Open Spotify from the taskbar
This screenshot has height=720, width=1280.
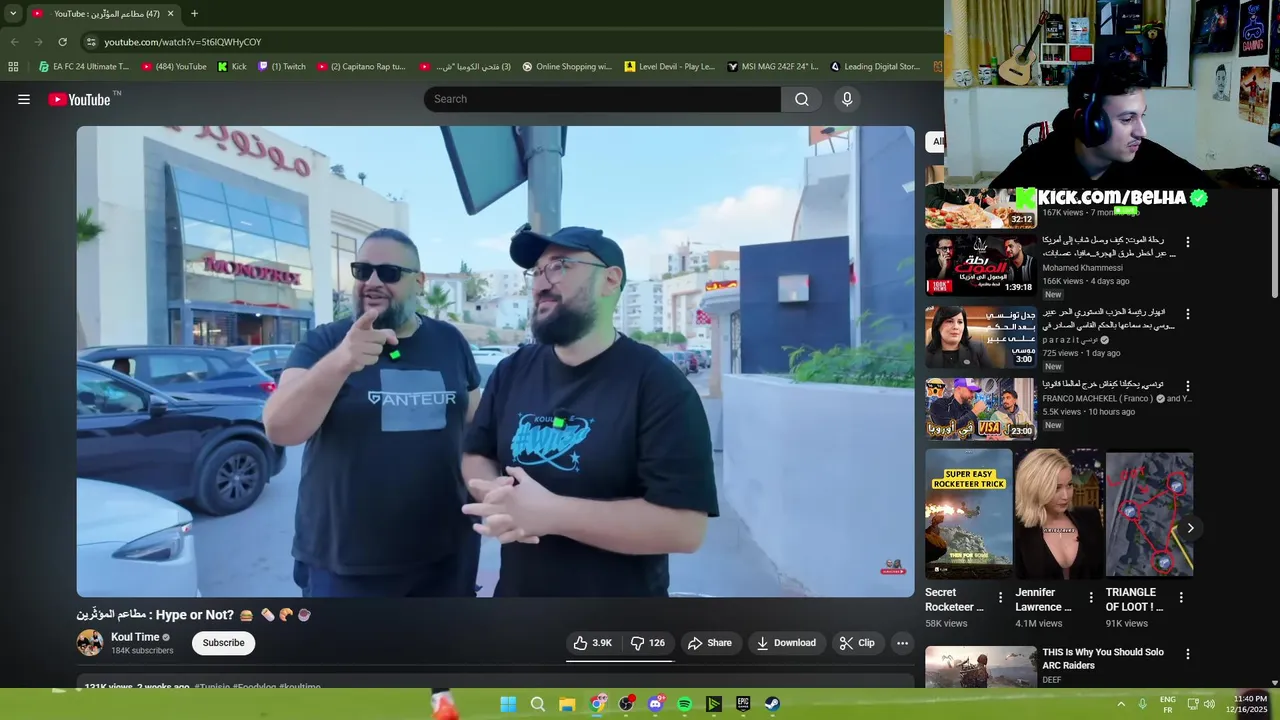685,704
